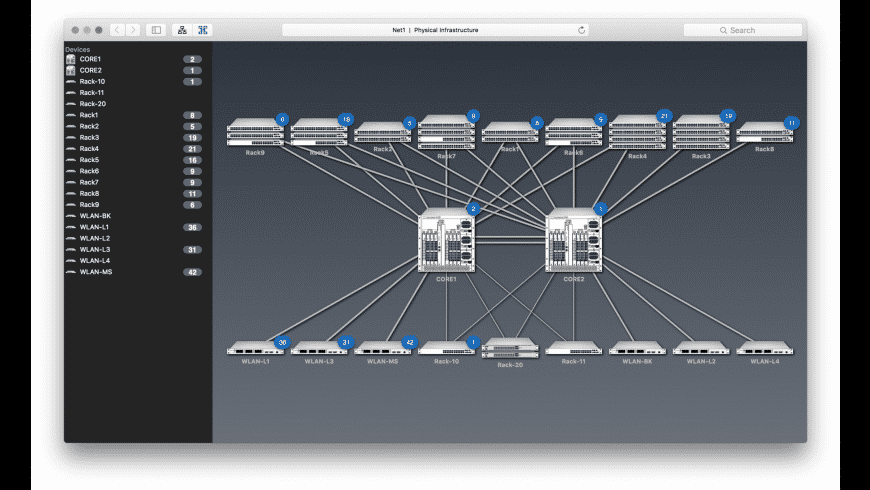Select the Rack-11 switch in the diagram
The image size is (870, 490).
pyautogui.click(x=574, y=348)
